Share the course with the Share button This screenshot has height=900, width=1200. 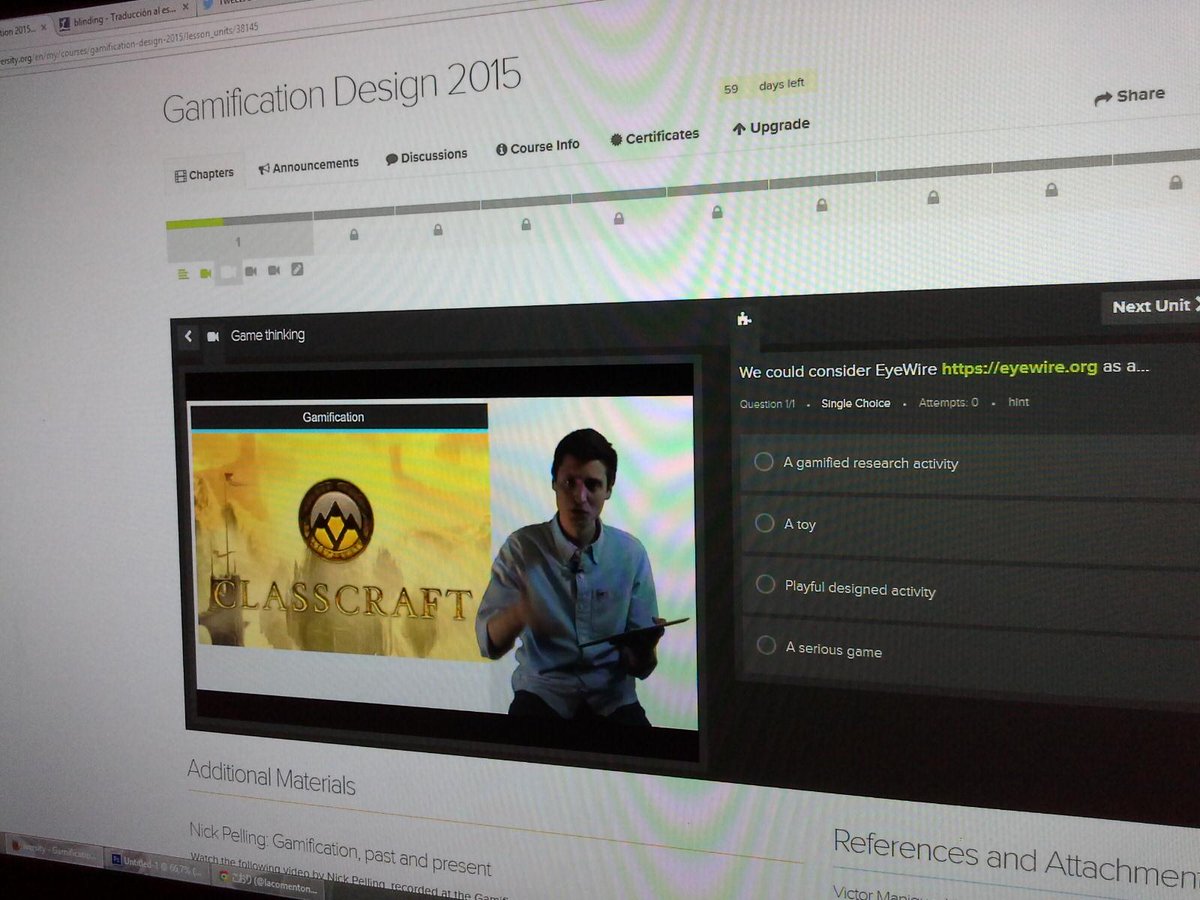click(1129, 96)
